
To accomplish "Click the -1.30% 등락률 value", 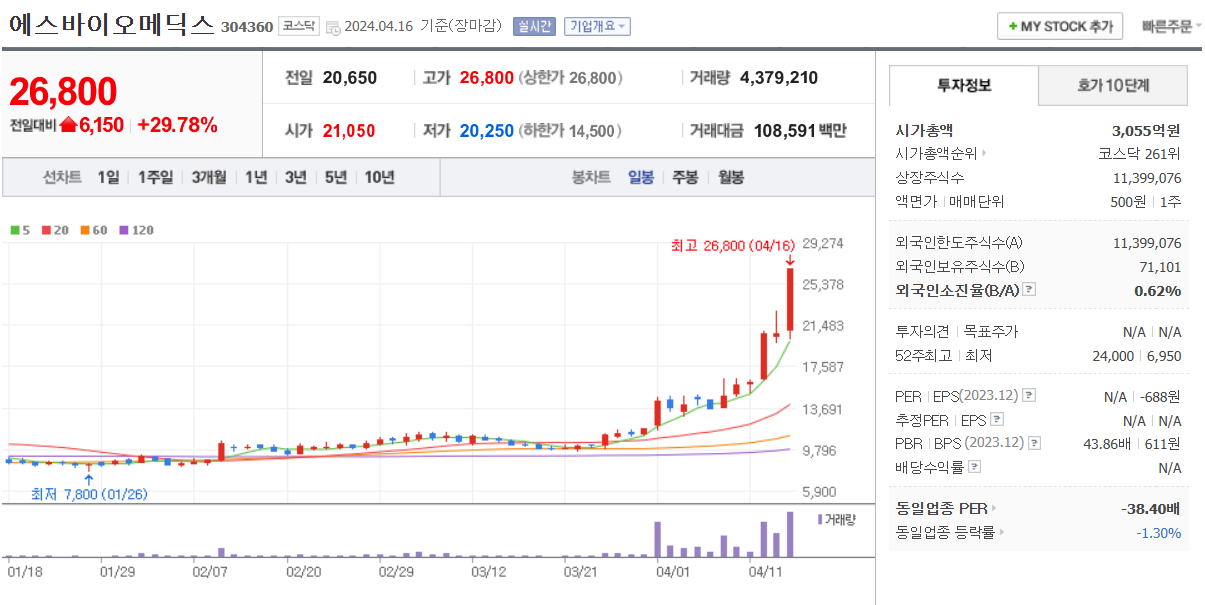I will pyautogui.click(x=1159, y=533).
